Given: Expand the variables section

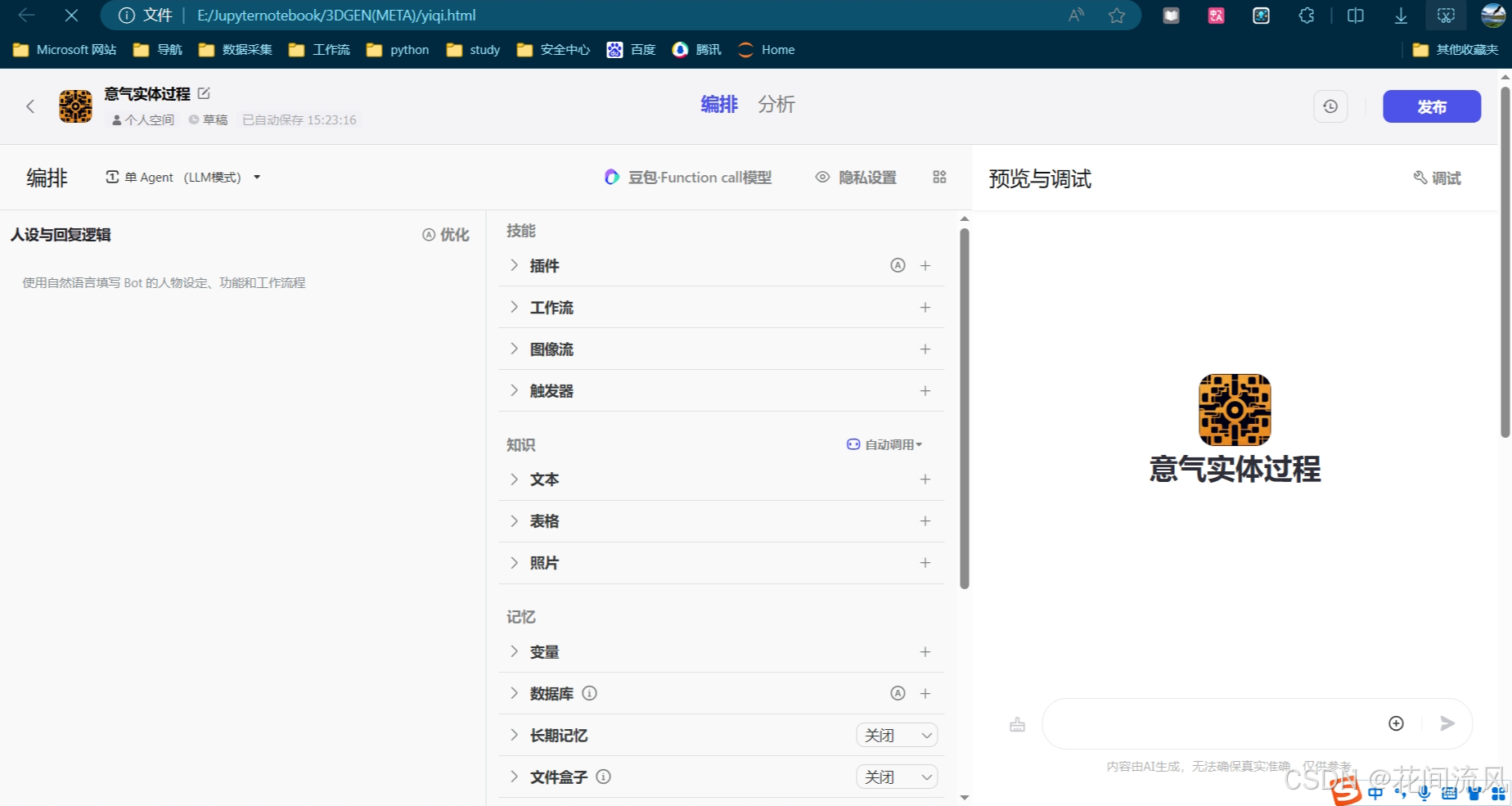Looking at the screenshot, I should (x=514, y=651).
